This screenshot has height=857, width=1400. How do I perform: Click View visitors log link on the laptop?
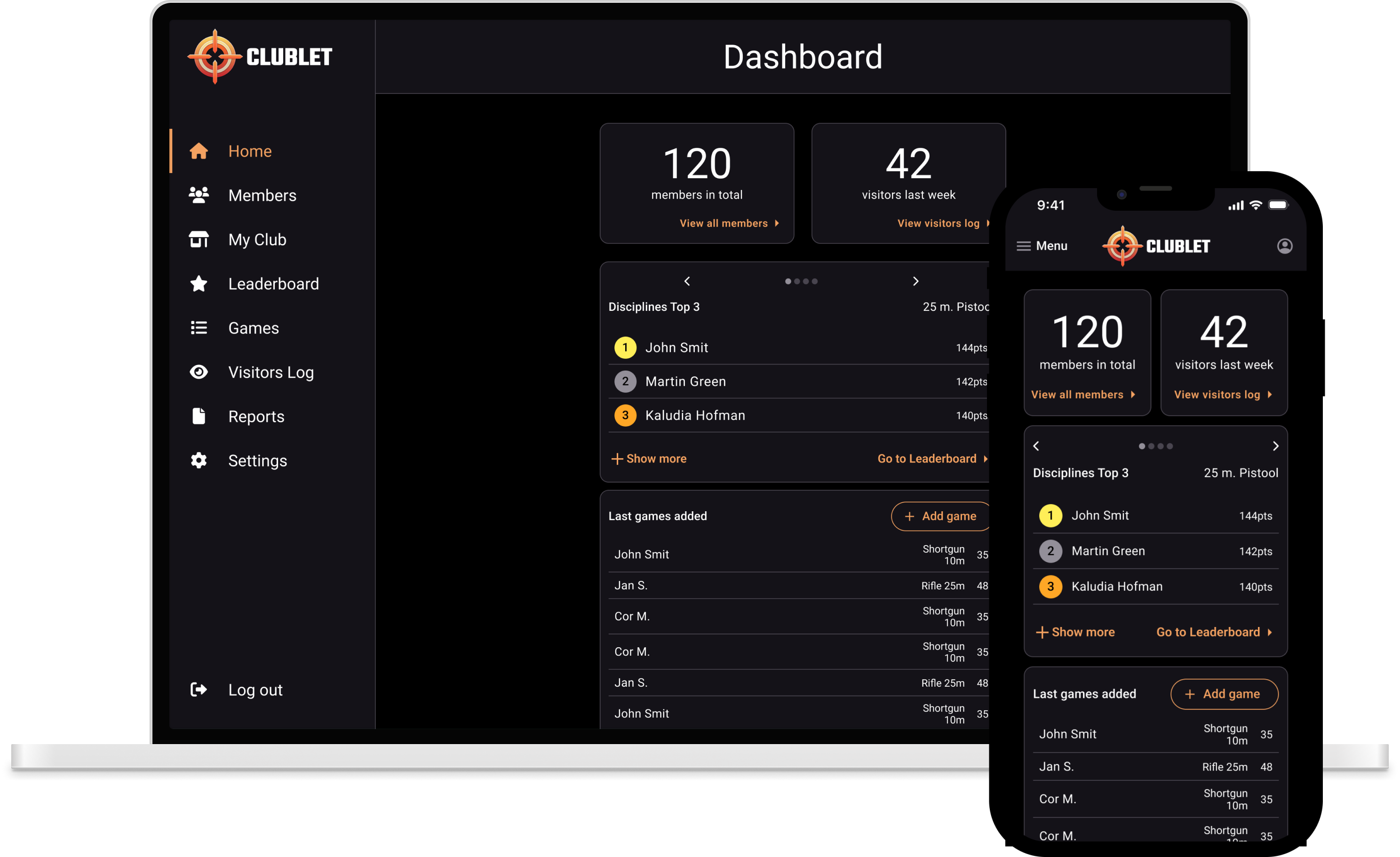943,223
